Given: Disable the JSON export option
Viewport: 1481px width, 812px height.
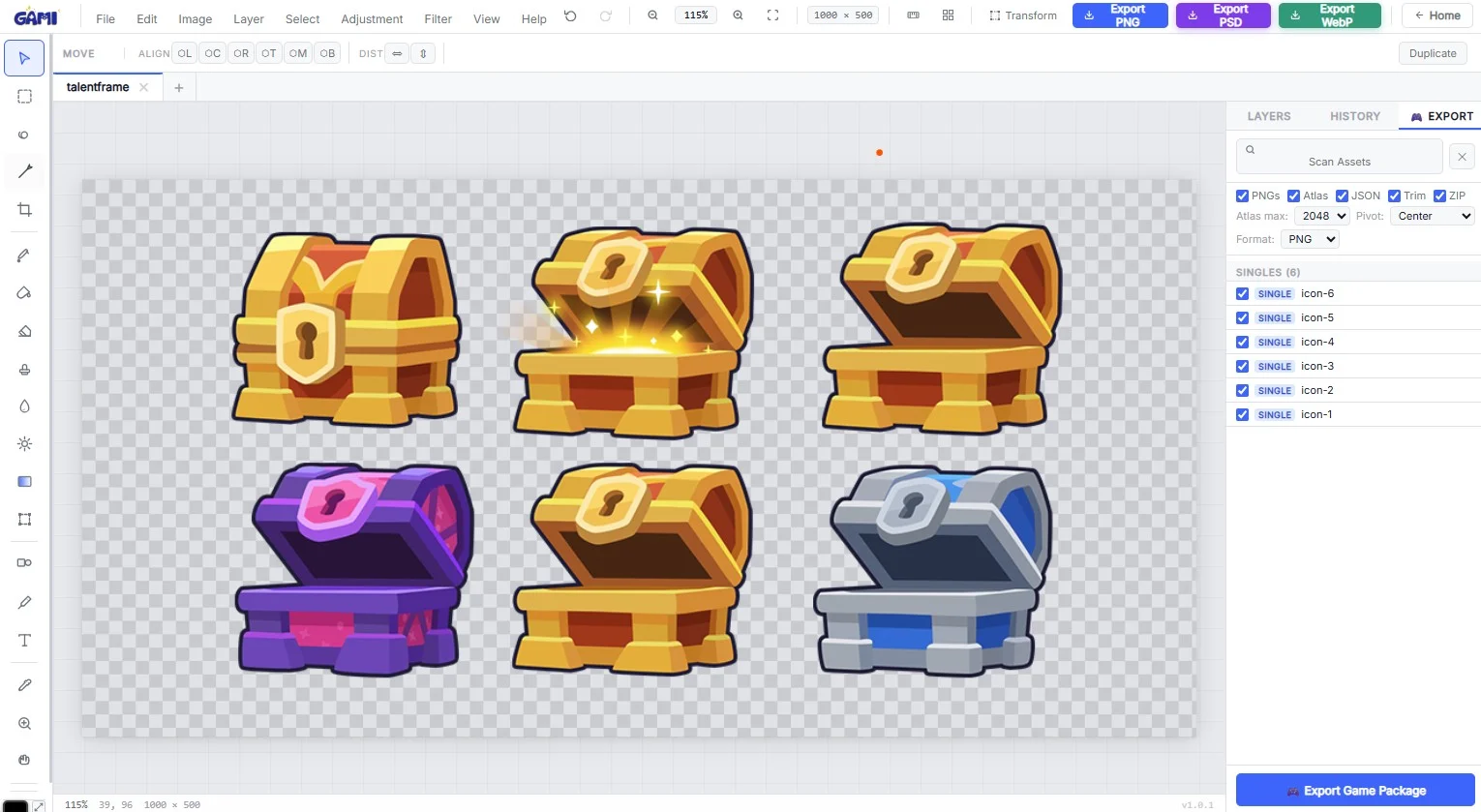Looking at the screenshot, I should tap(1342, 195).
